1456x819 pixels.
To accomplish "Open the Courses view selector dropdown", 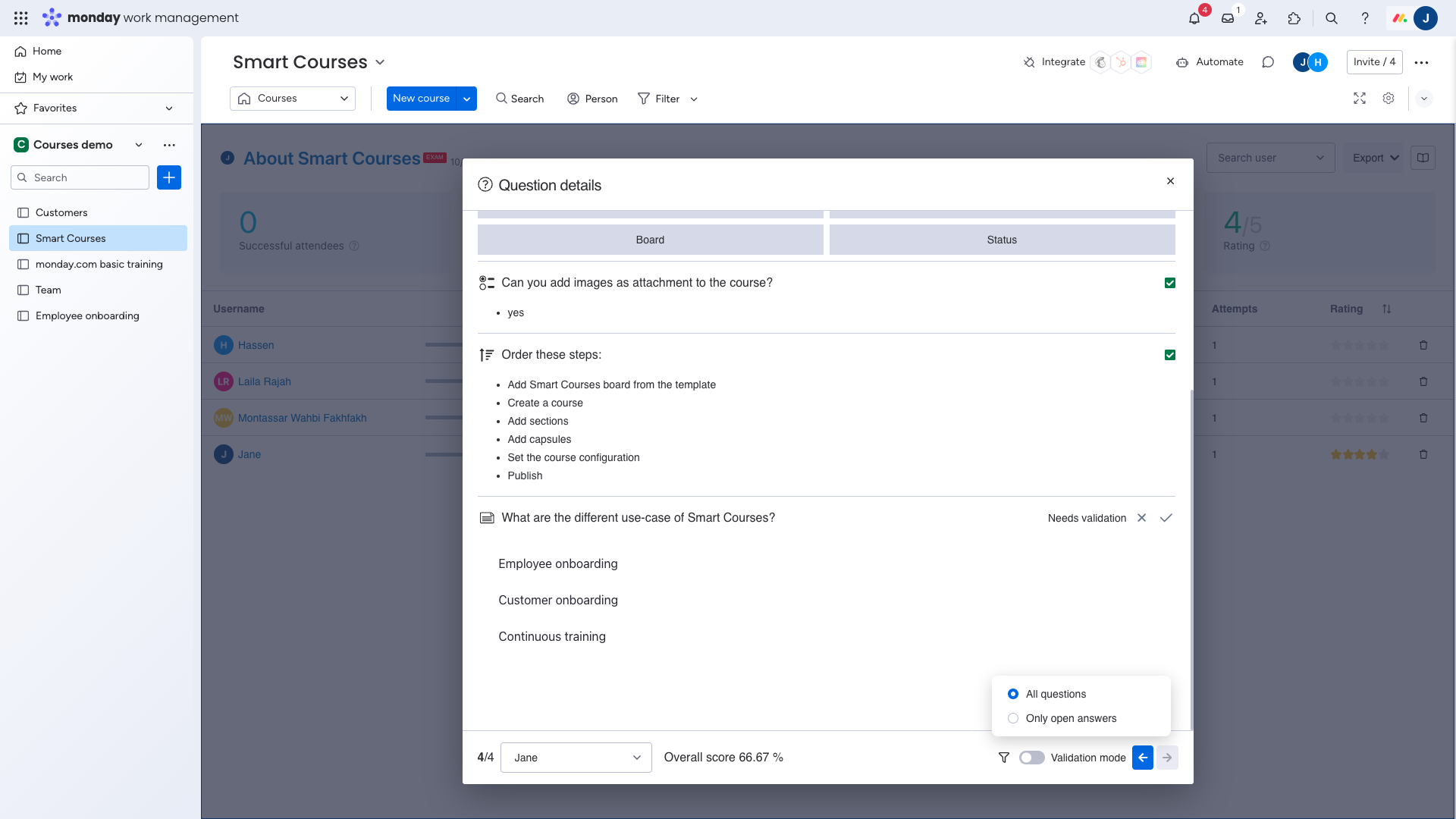I will (x=293, y=99).
